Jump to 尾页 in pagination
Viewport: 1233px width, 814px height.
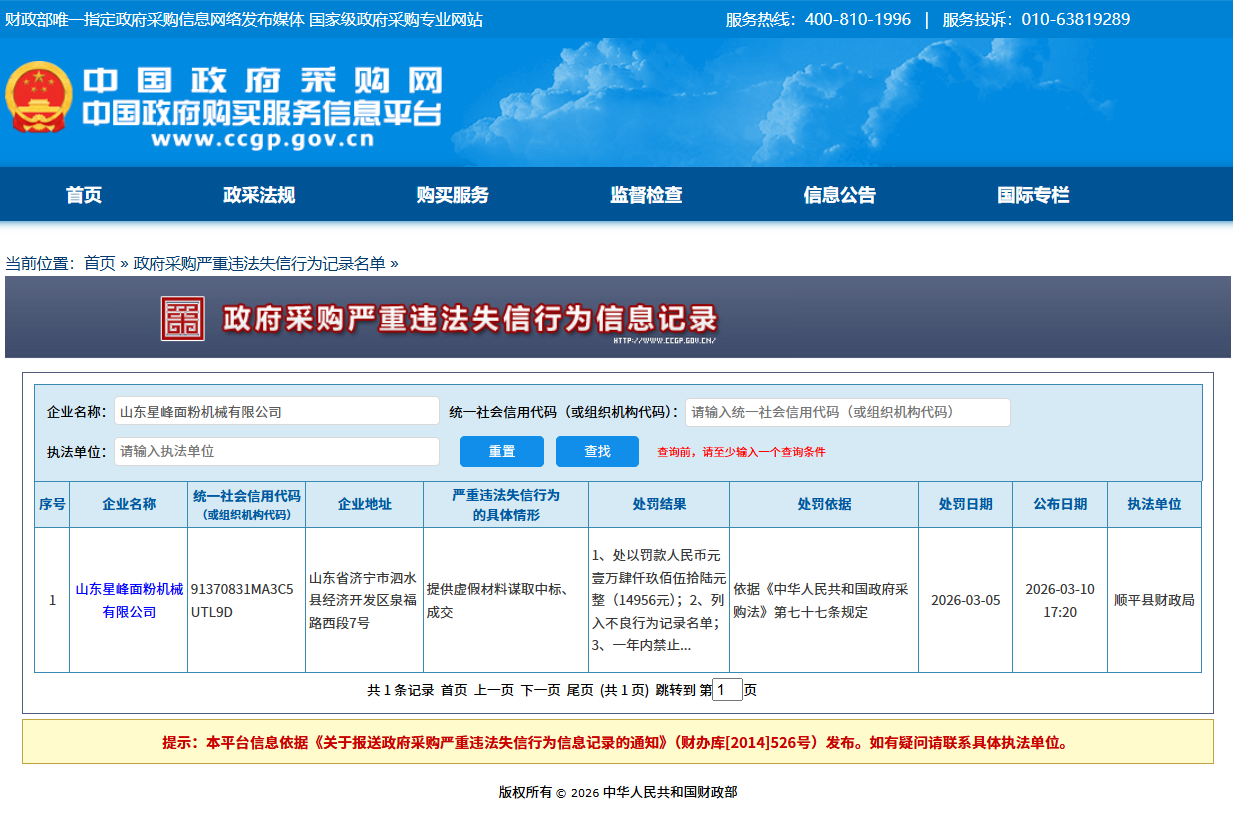(580, 690)
